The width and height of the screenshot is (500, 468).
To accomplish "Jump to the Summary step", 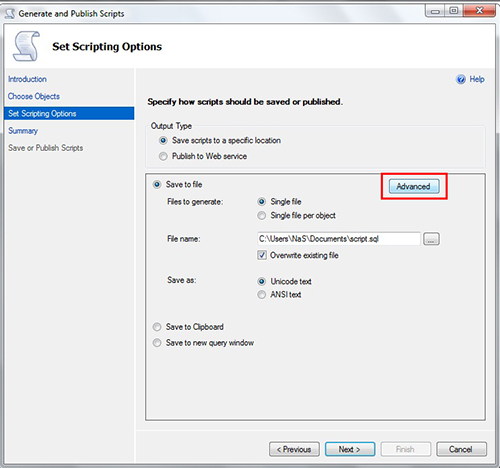I will click(x=23, y=131).
